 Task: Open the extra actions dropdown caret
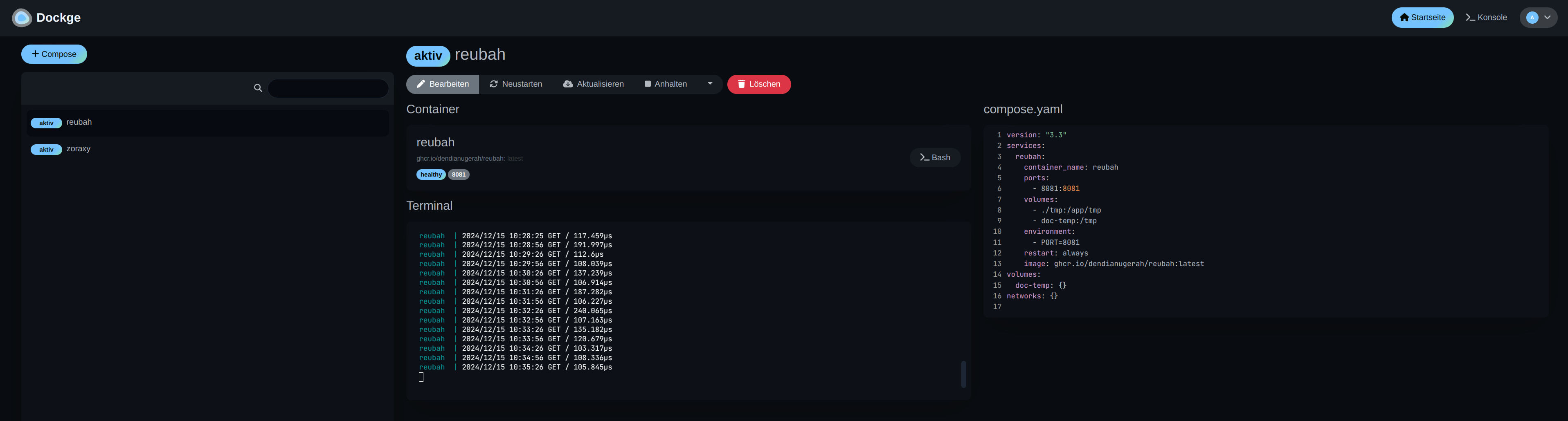click(710, 84)
